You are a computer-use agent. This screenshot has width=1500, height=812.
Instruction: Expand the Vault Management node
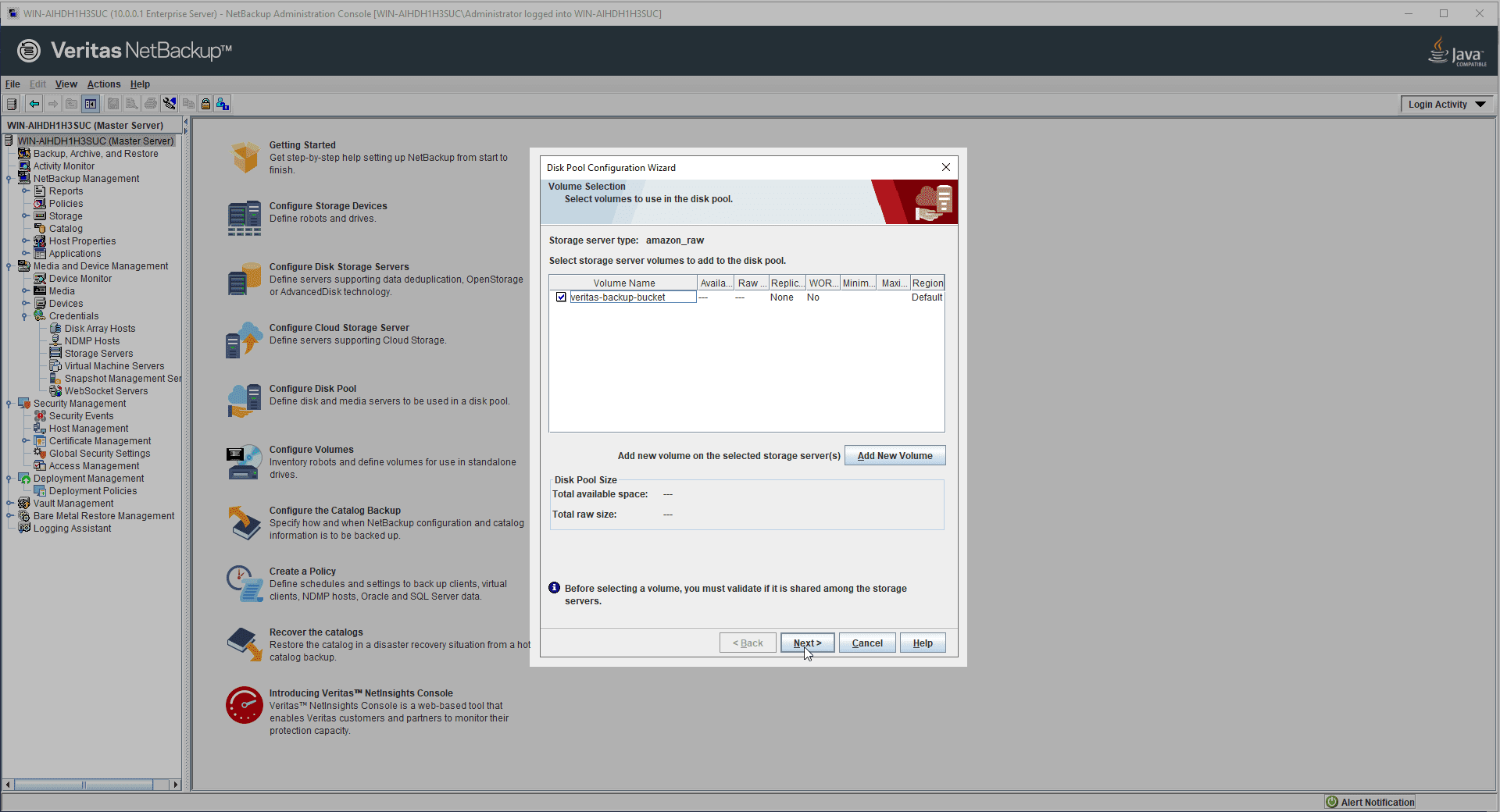(9, 504)
